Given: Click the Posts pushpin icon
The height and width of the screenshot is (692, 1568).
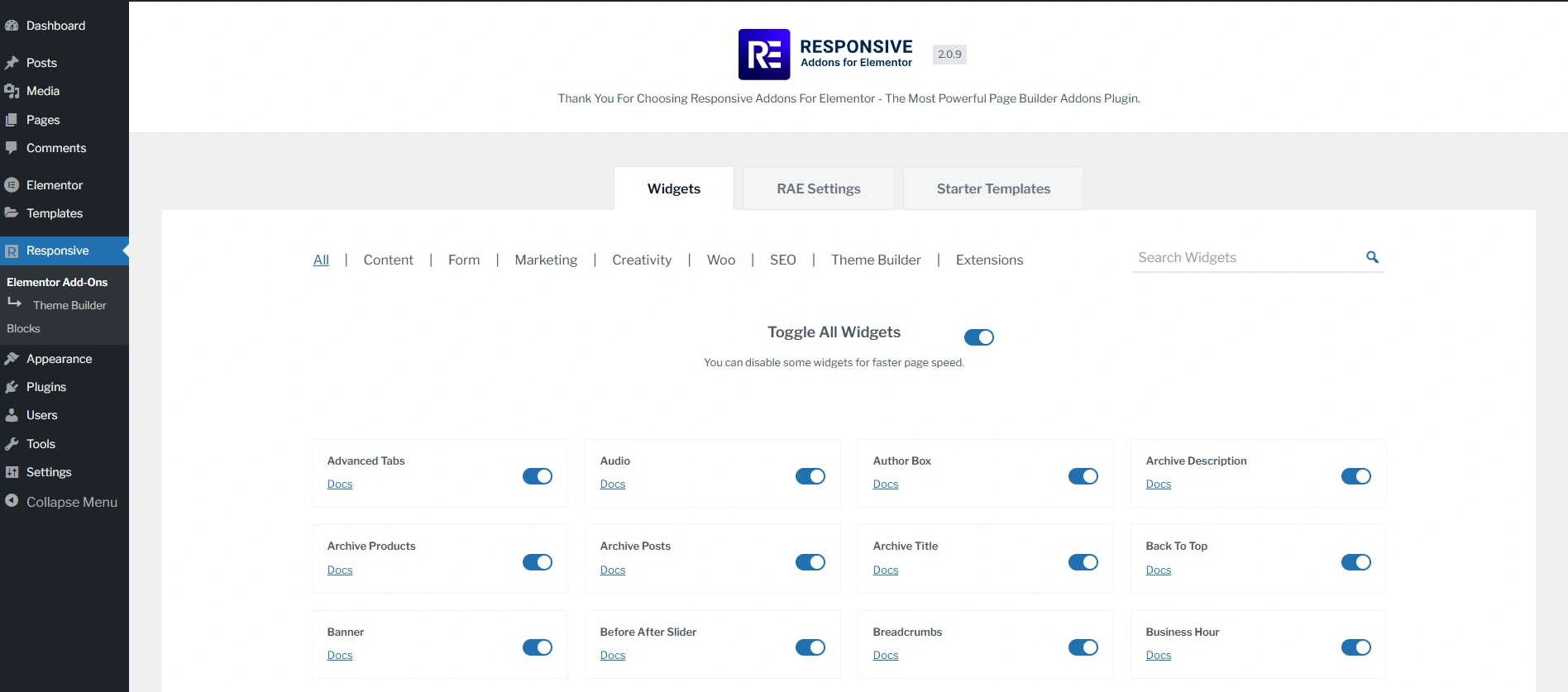Looking at the screenshot, I should [12, 63].
